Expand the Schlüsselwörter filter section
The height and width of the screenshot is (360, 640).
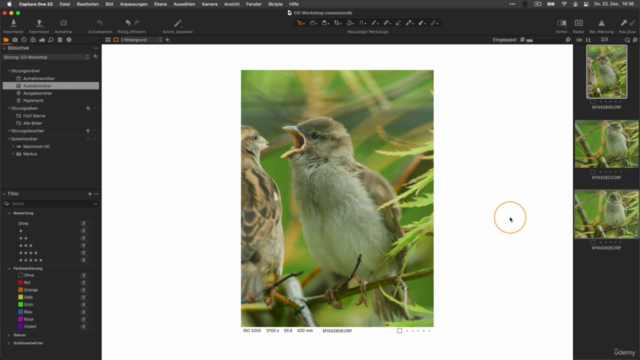[x=9, y=343]
